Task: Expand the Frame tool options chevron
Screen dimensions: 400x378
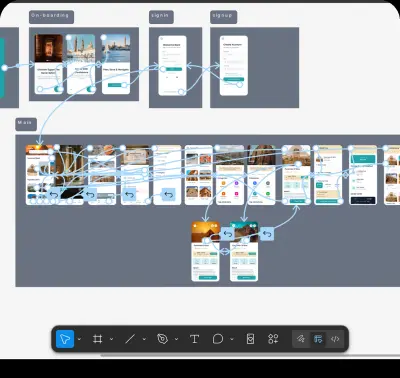Action: tap(111, 339)
